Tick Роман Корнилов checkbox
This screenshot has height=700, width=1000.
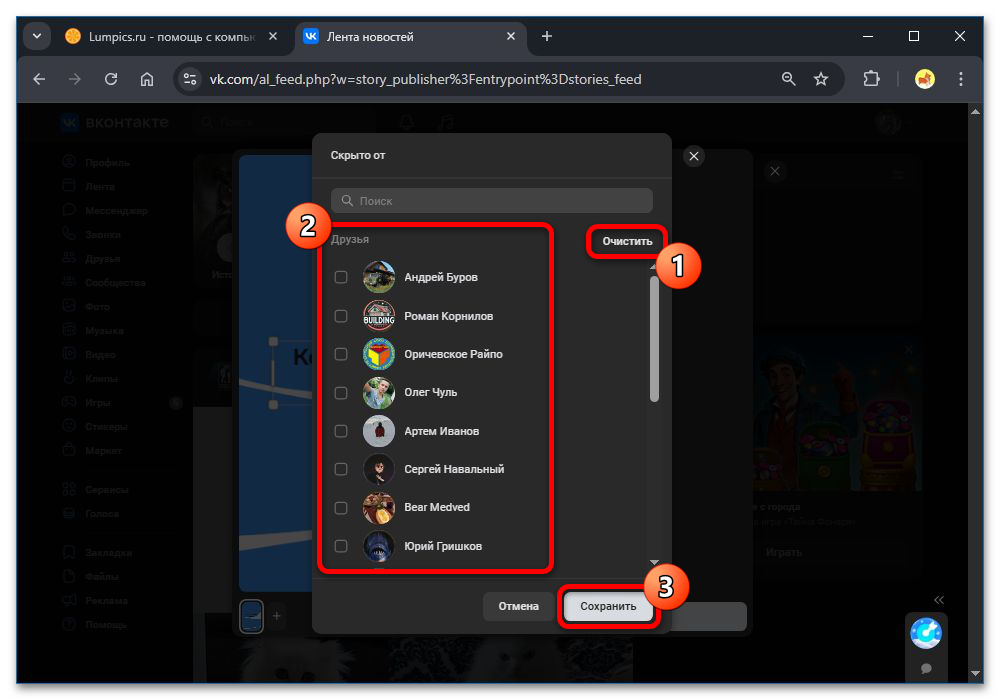point(341,316)
